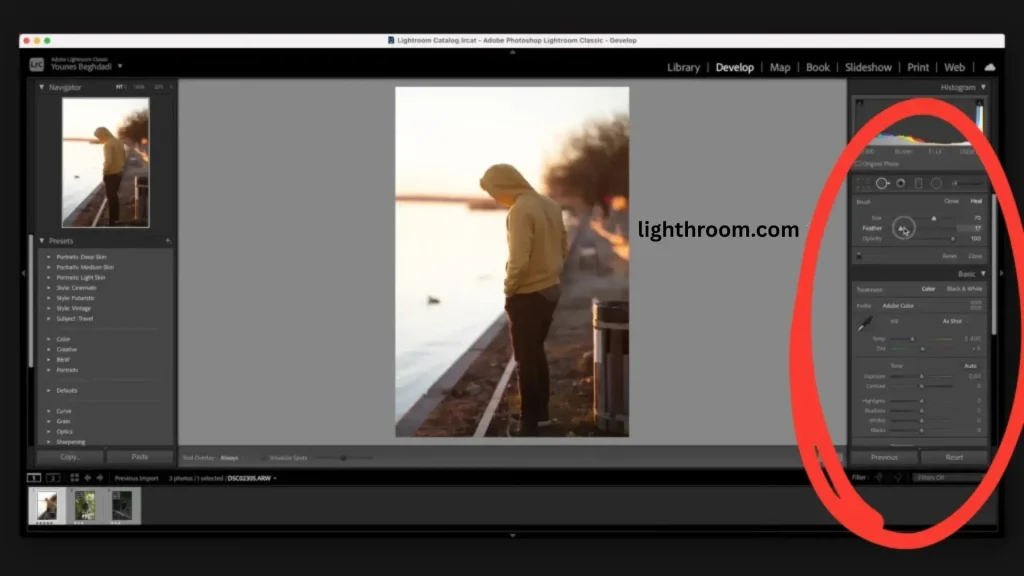1024x576 pixels.
Task: Open the Healing brush tool
Action: tap(881, 182)
